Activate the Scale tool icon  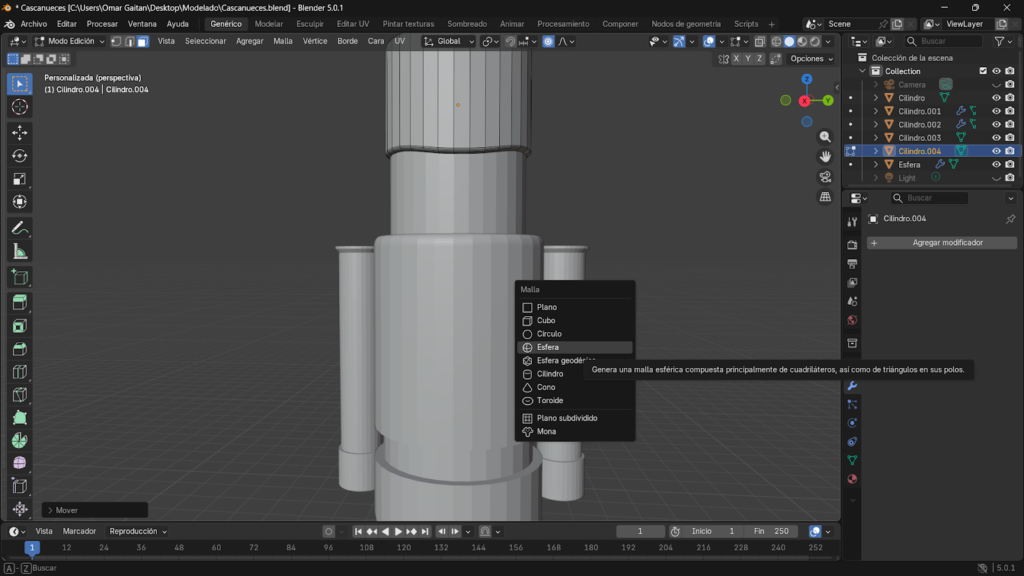point(20,179)
